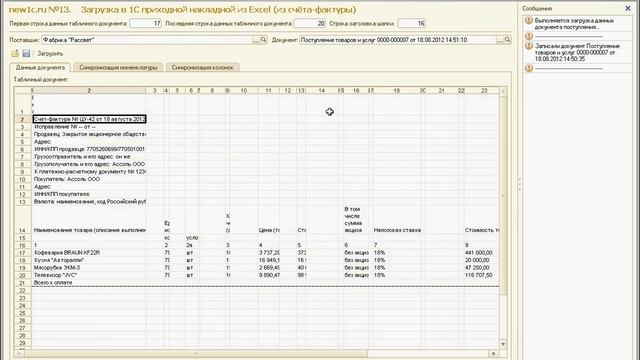The width and height of the screenshot is (640, 360).
Task: Click the horizontal scrollbar thumb
Action: coord(196,353)
